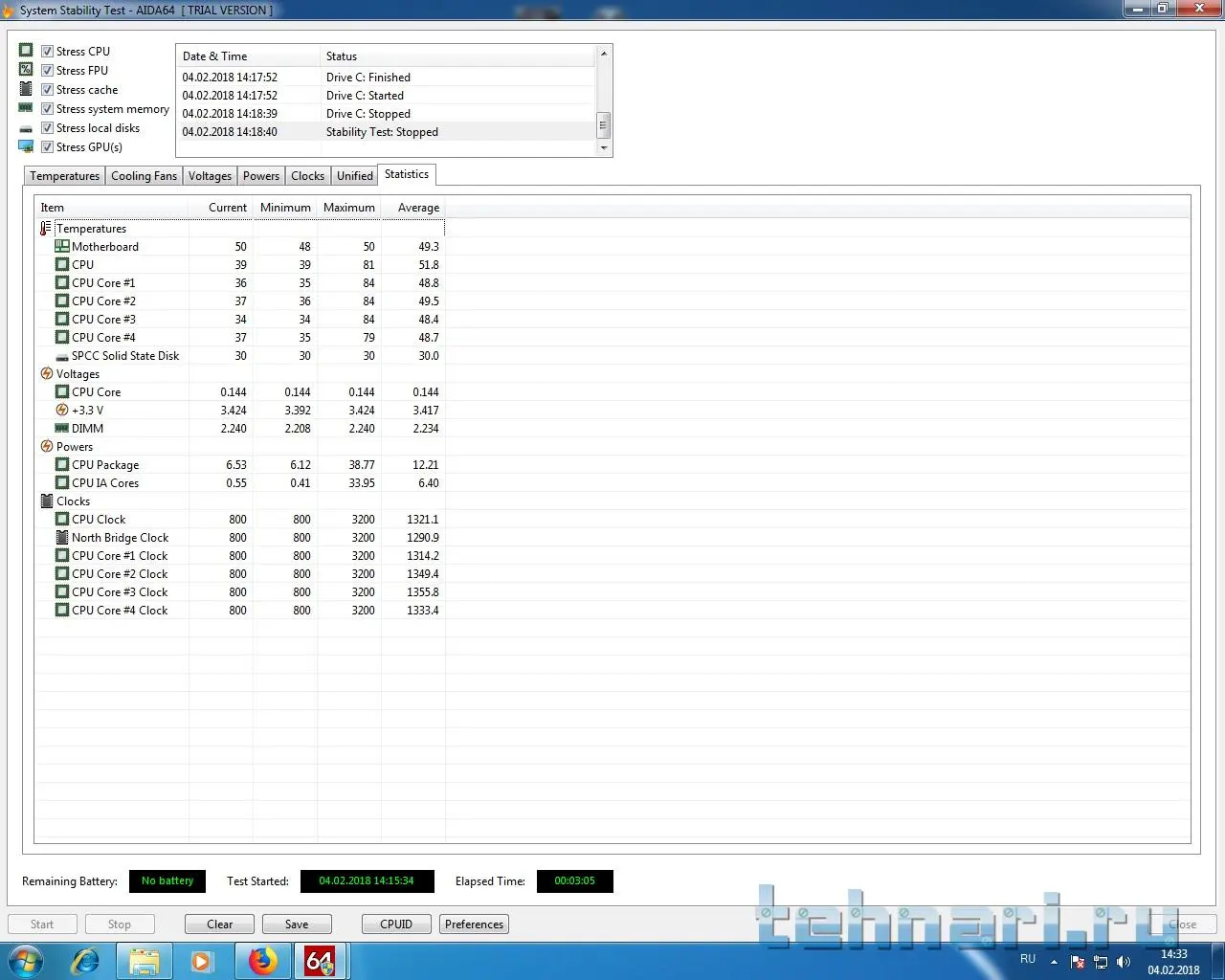The image size is (1225, 980).
Task: Open Windows Explorer from the taskbar
Action: pyautogui.click(x=145, y=961)
